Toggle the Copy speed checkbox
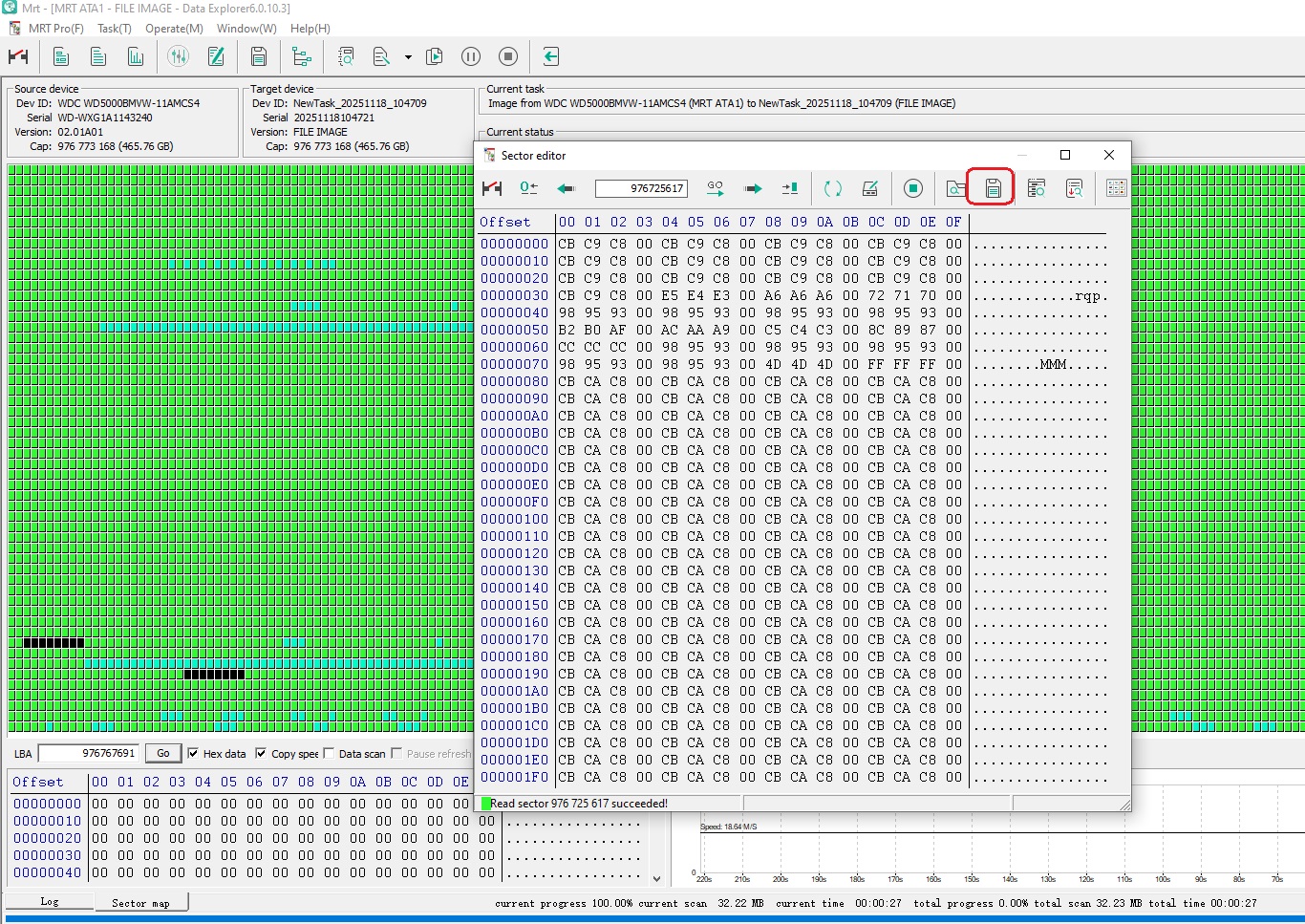The width and height of the screenshot is (1305, 924). [x=261, y=753]
